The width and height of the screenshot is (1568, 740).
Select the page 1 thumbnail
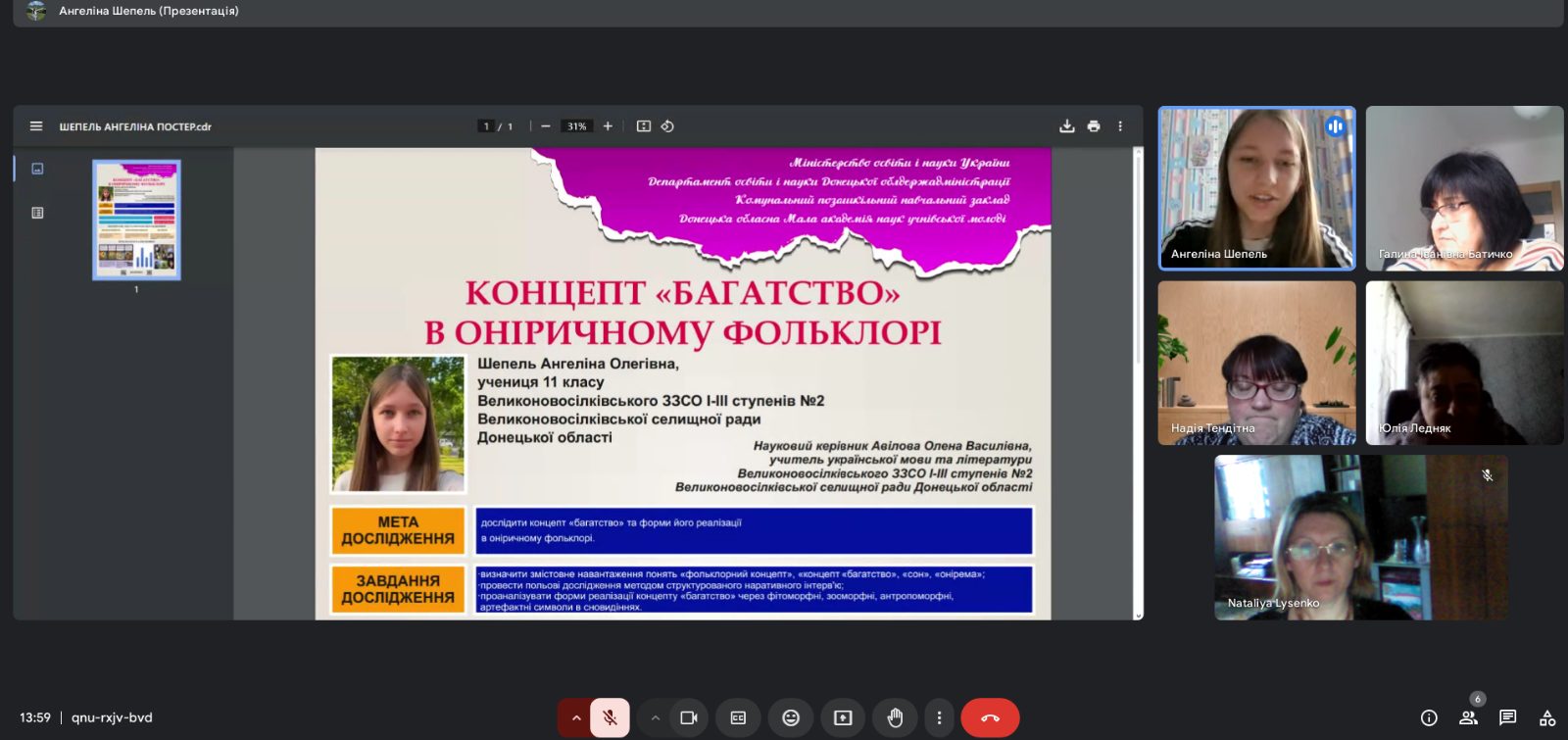136,221
